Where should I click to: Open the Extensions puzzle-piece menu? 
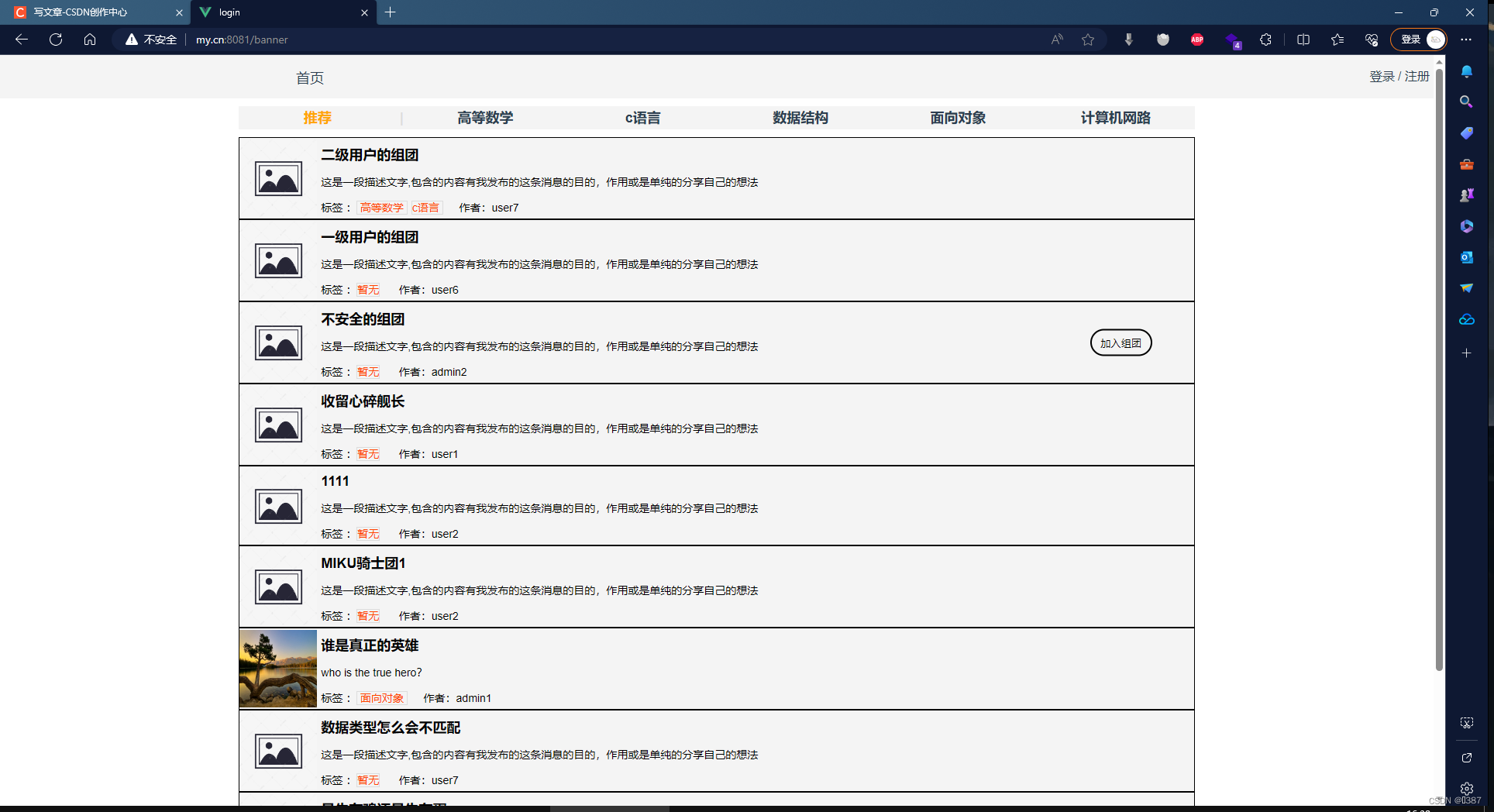tap(1265, 40)
